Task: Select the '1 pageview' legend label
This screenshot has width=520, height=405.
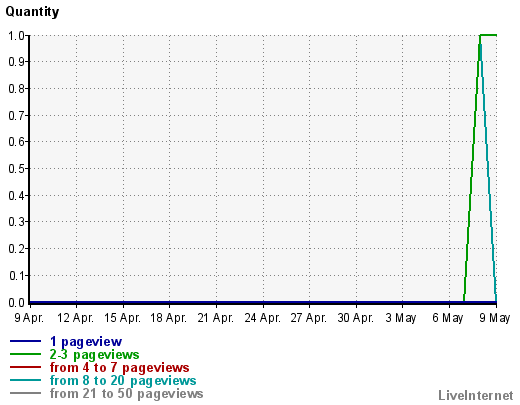Action: [x=86, y=342]
